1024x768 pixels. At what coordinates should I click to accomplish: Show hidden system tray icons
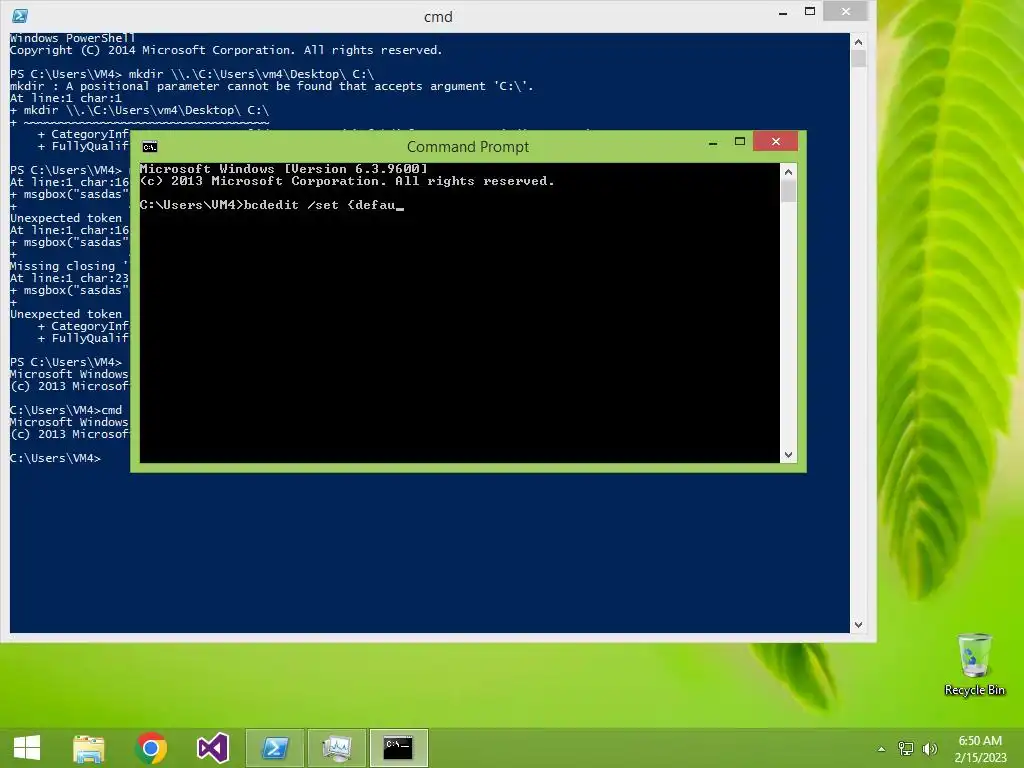(x=881, y=749)
